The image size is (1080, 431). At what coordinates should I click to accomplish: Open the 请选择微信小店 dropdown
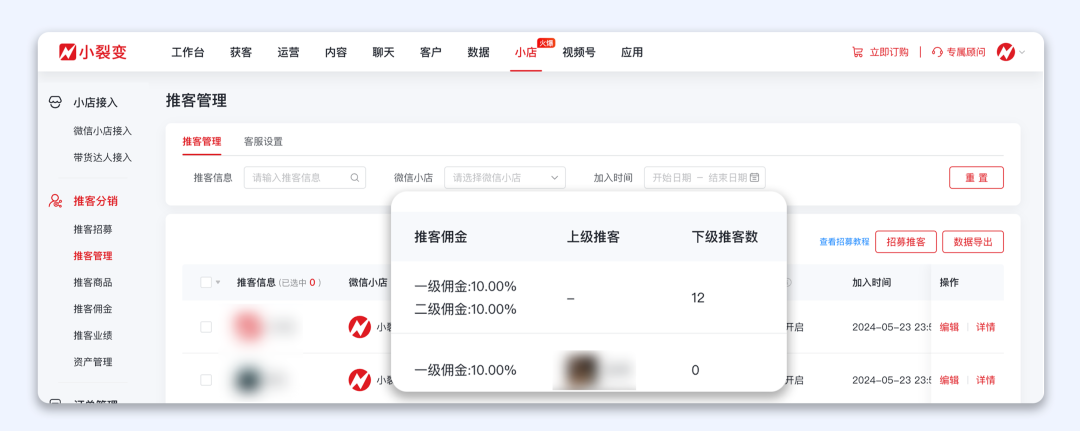tap(505, 178)
